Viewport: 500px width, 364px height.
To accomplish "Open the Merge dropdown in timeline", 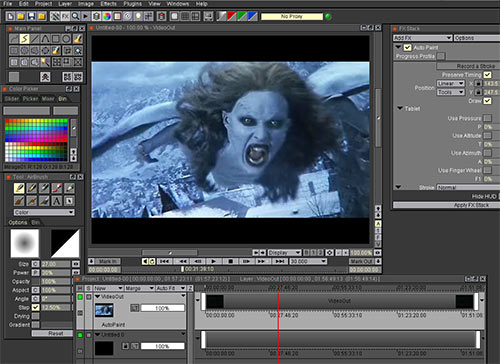I will click(139, 288).
